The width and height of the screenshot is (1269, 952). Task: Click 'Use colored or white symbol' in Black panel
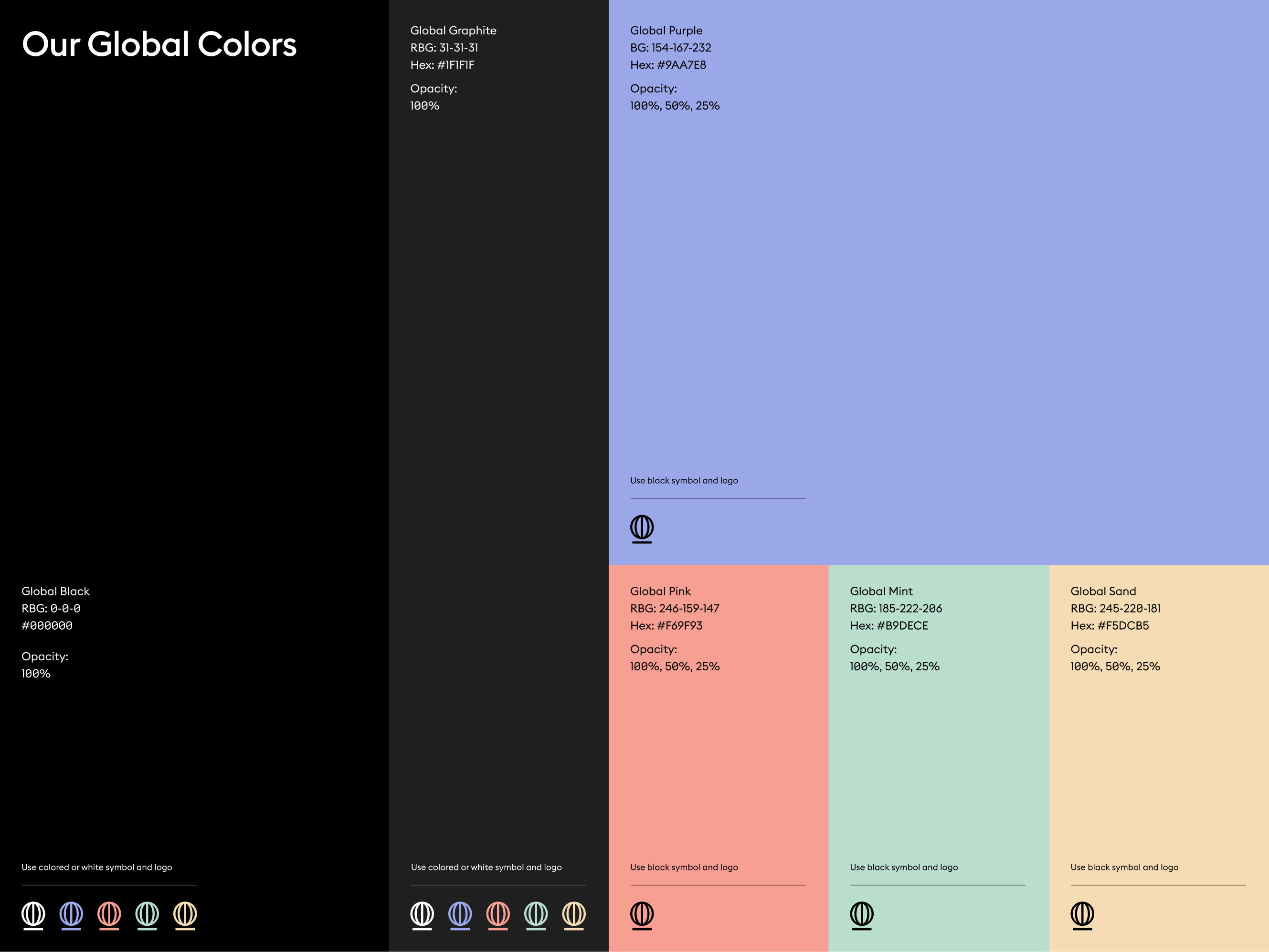[x=97, y=867]
